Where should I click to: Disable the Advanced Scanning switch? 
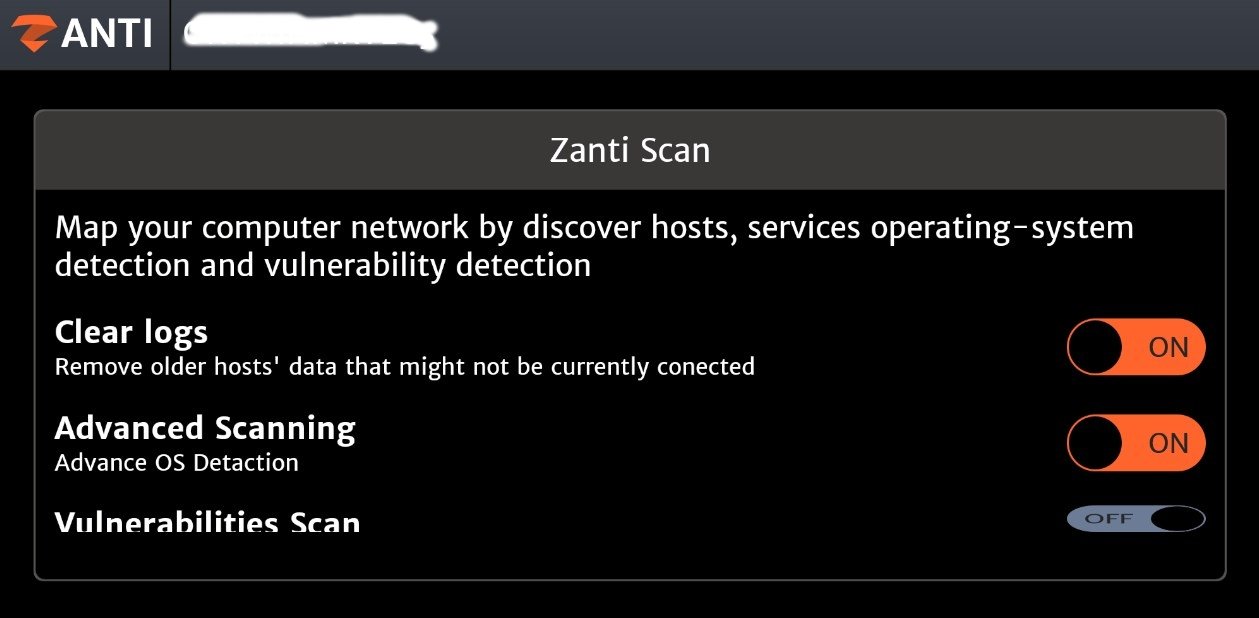click(1136, 443)
